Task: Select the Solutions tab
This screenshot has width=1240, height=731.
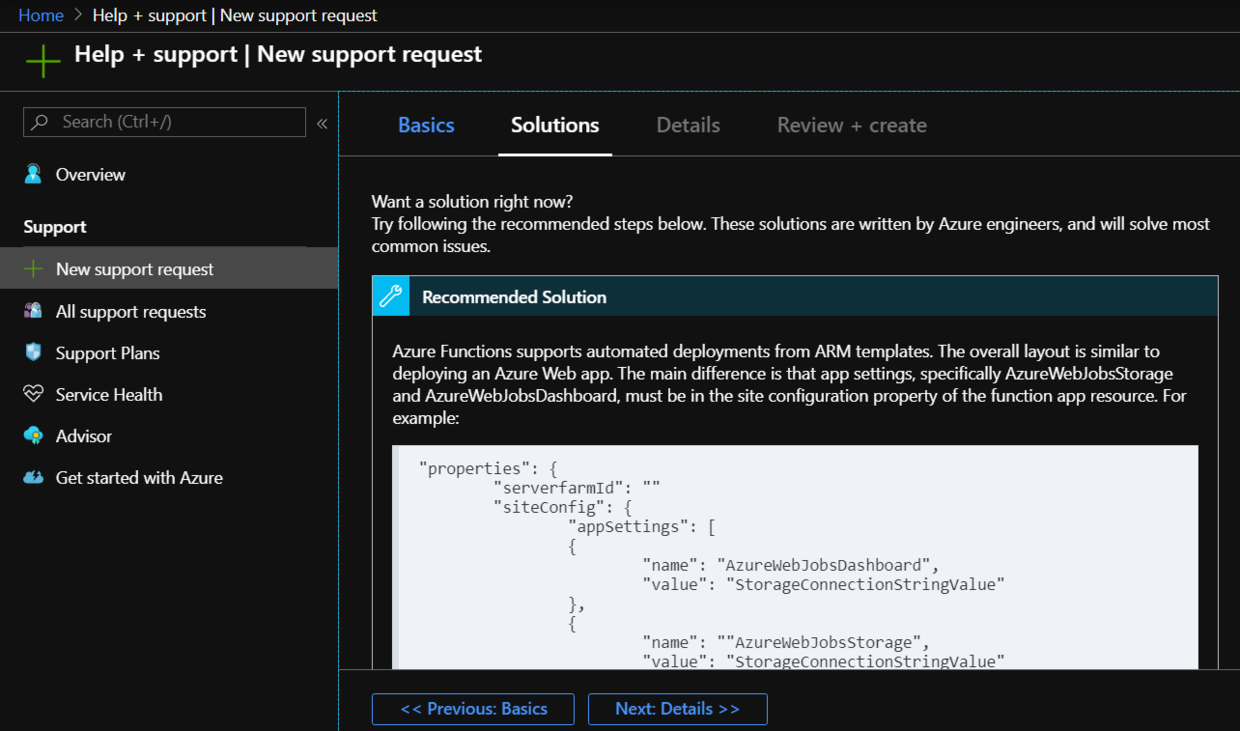Action: [x=555, y=125]
